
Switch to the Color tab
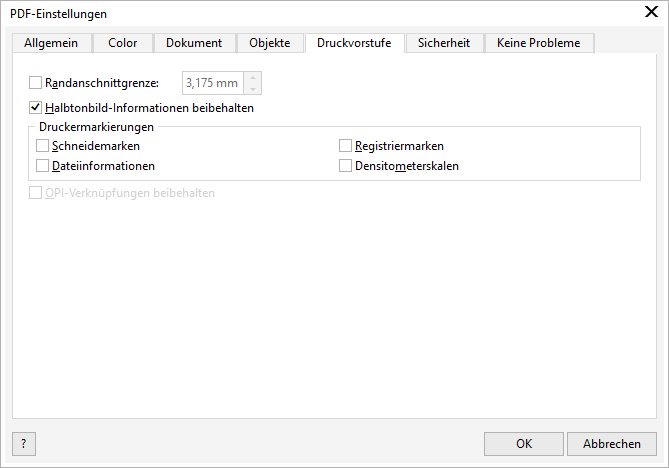[123, 43]
